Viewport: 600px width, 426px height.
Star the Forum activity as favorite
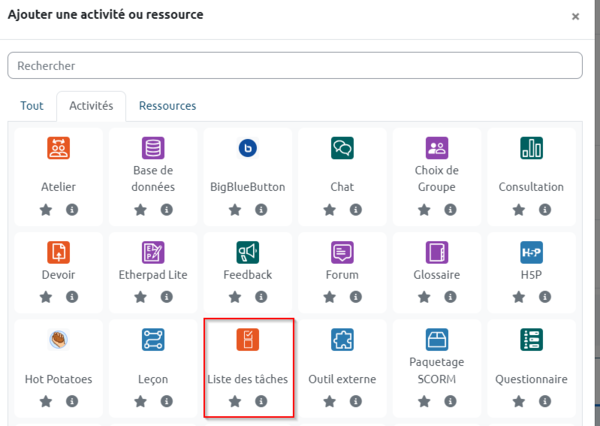tap(329, 297)
